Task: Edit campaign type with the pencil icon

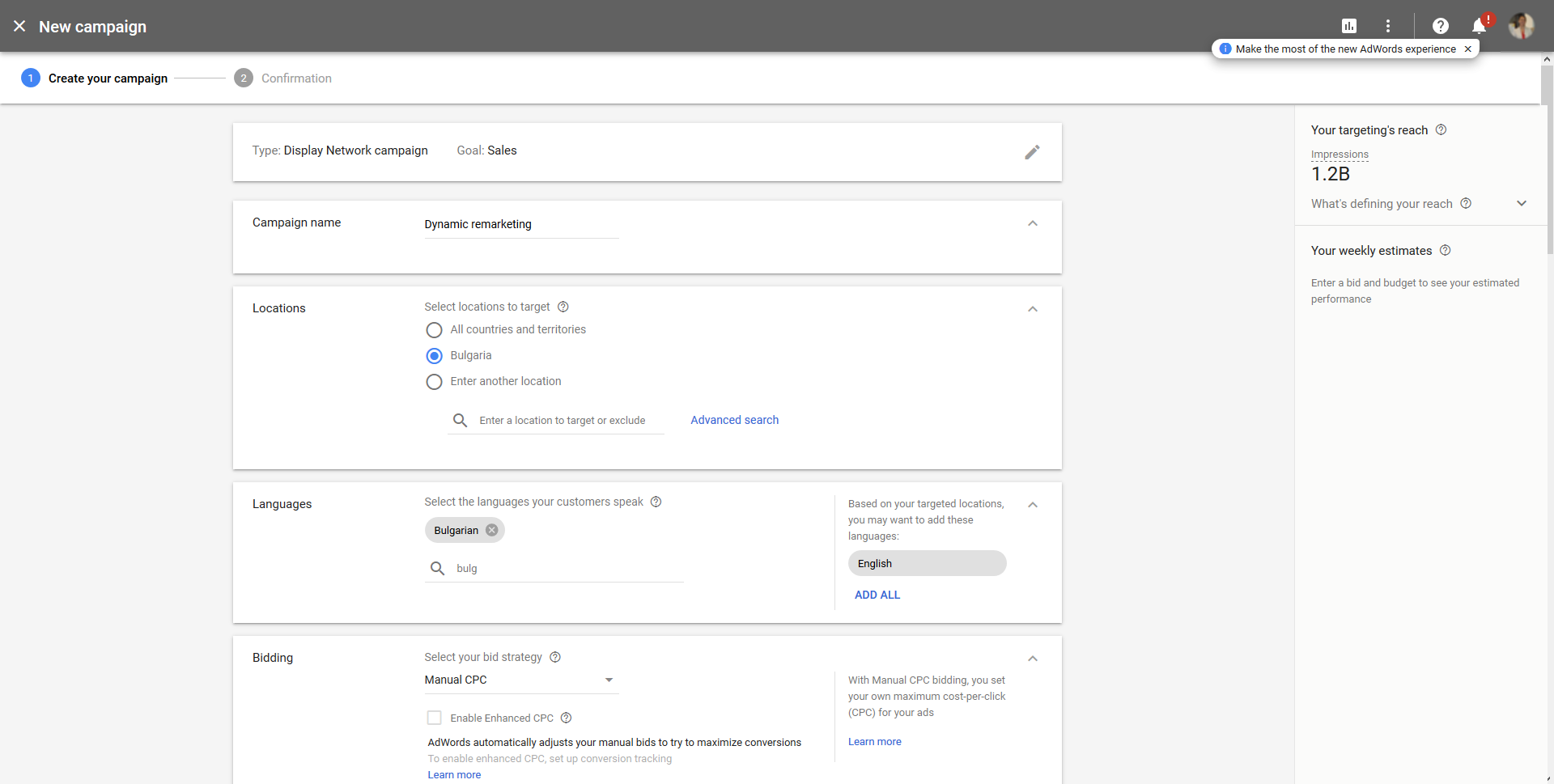Action: [x=1032, y=152]
